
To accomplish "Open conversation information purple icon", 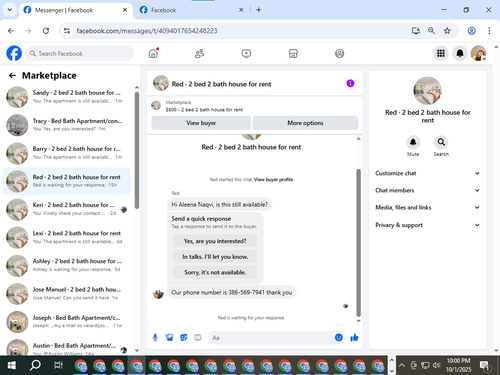I will pyautogui.click(x=350, y=83).
